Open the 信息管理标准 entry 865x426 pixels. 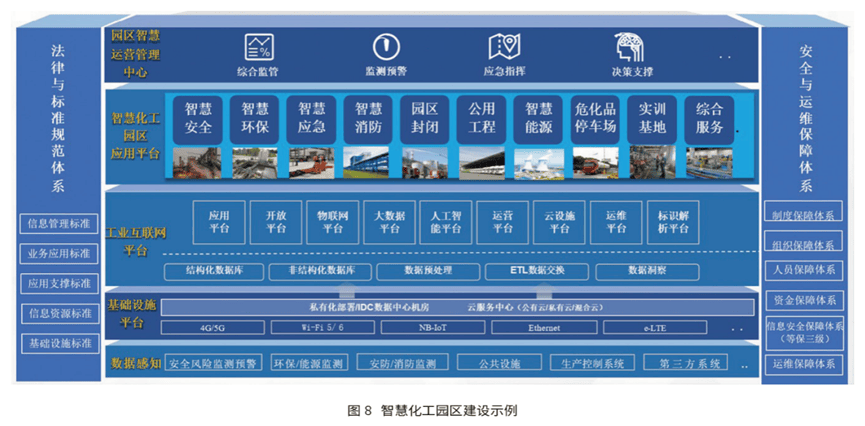pos(58,223)
